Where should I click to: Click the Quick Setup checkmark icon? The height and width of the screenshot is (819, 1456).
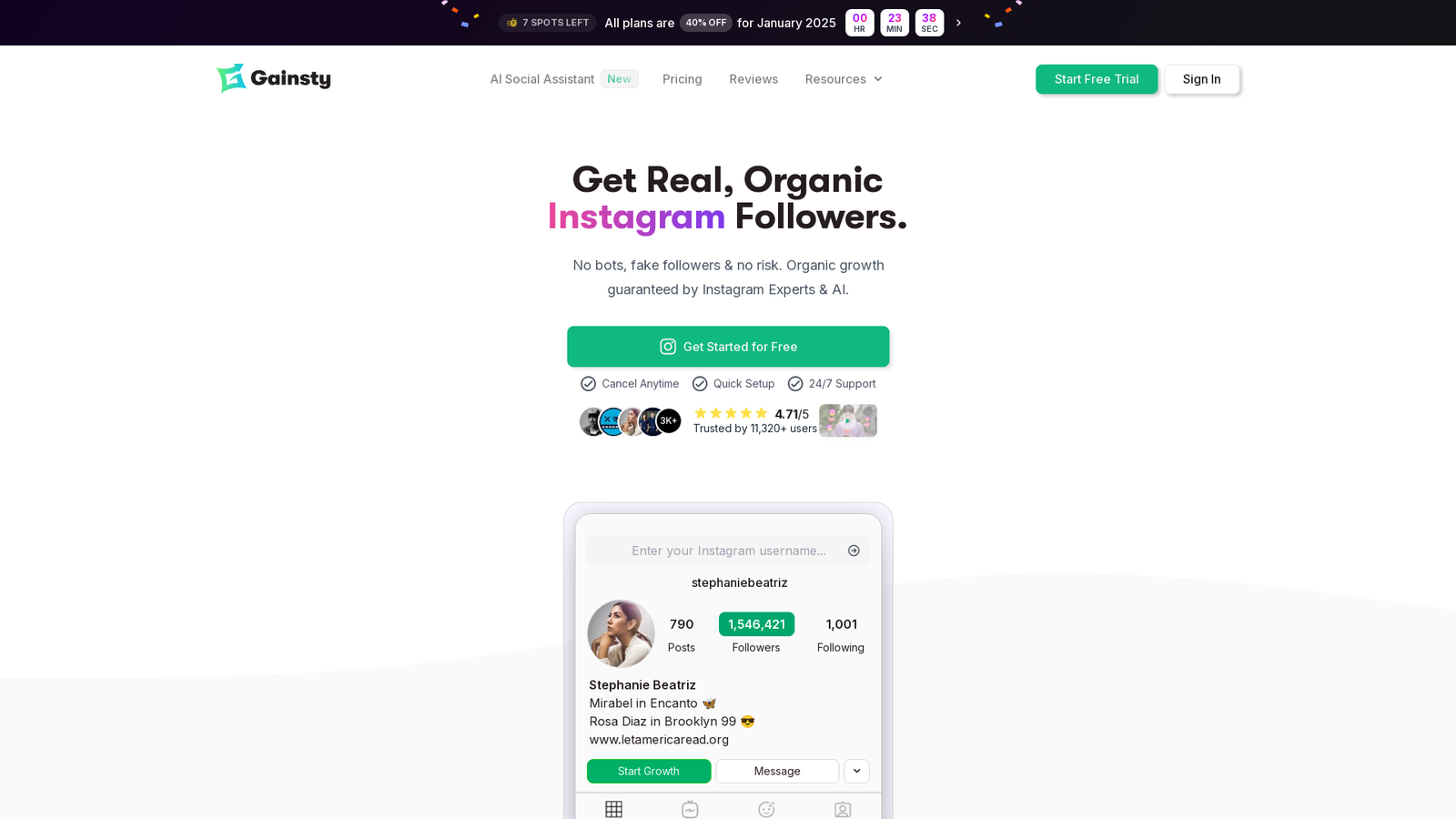point(700,384)
